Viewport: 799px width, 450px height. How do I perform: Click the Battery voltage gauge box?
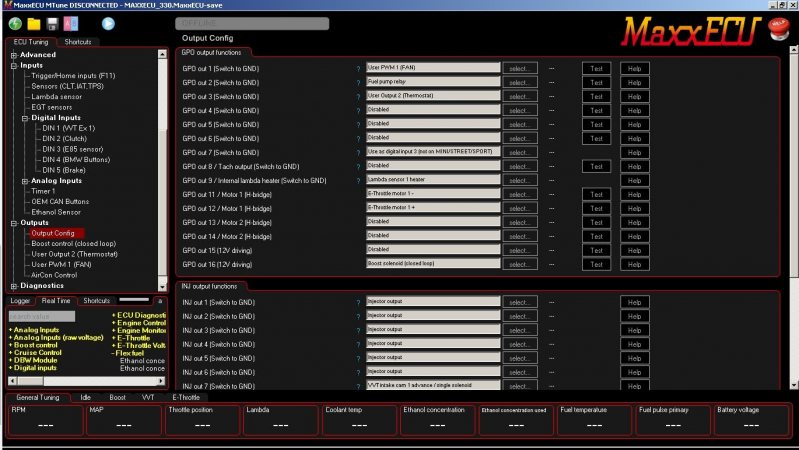click(751, 419)
